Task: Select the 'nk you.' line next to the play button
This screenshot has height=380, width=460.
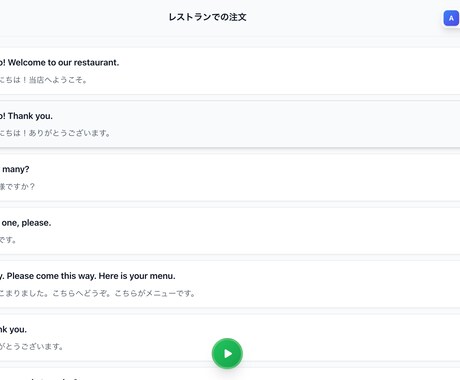Action: 230,338
